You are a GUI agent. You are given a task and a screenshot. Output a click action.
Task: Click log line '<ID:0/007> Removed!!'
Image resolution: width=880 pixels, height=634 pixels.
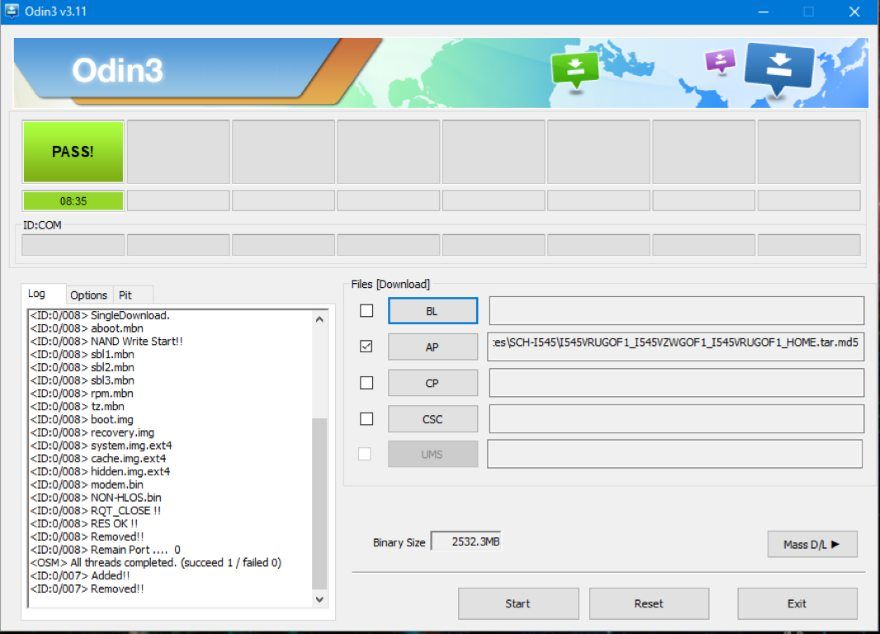[87, 589]
